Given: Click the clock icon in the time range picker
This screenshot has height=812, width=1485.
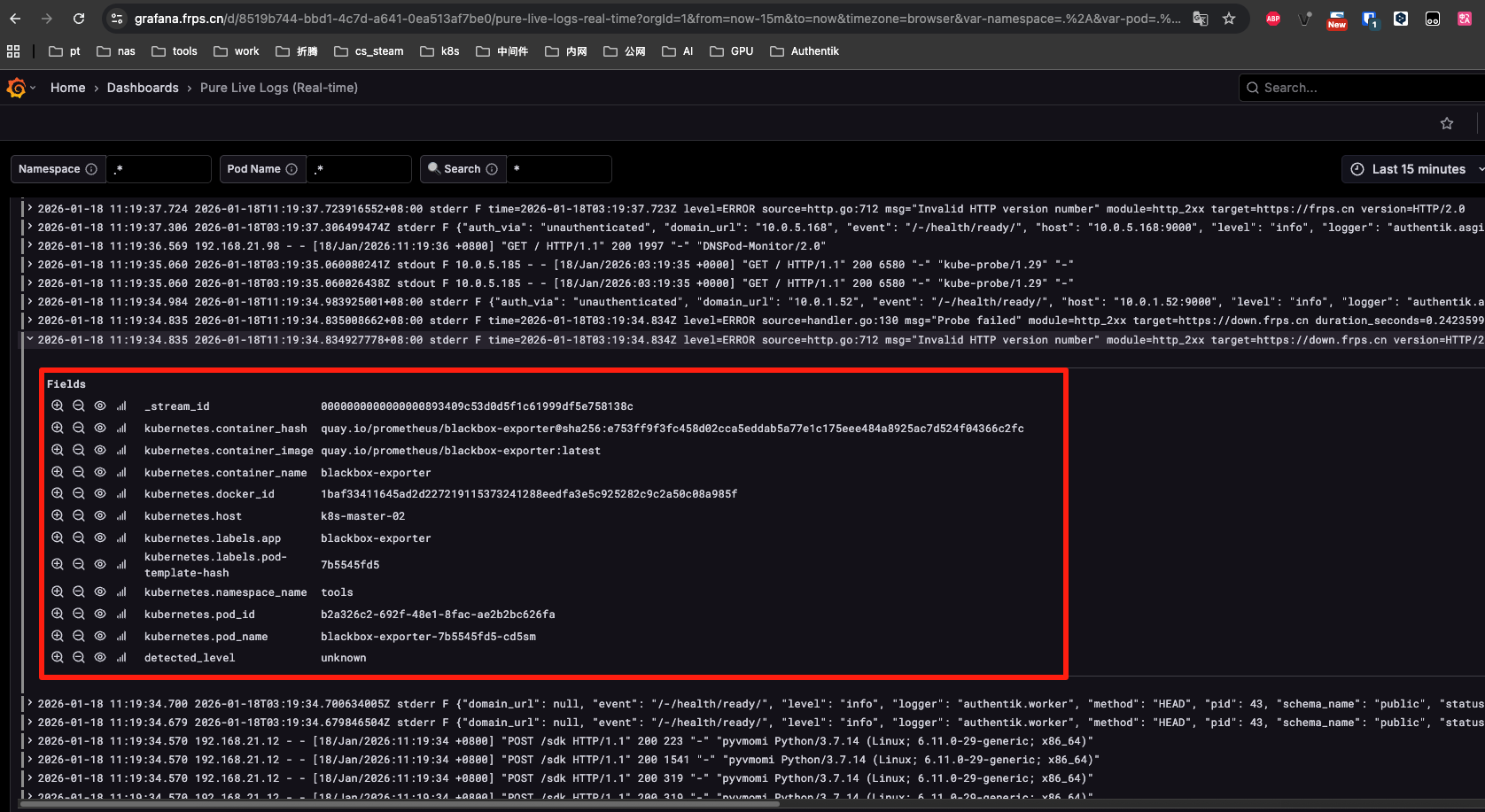Looking at the screenshot, I should coord(1356,168).
